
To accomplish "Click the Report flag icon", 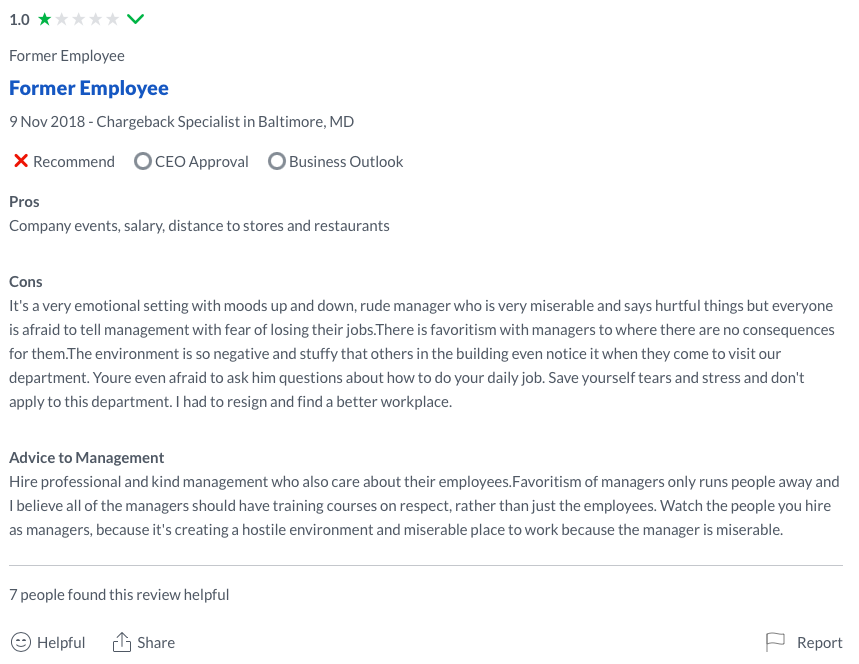I will tap(775, 642).
